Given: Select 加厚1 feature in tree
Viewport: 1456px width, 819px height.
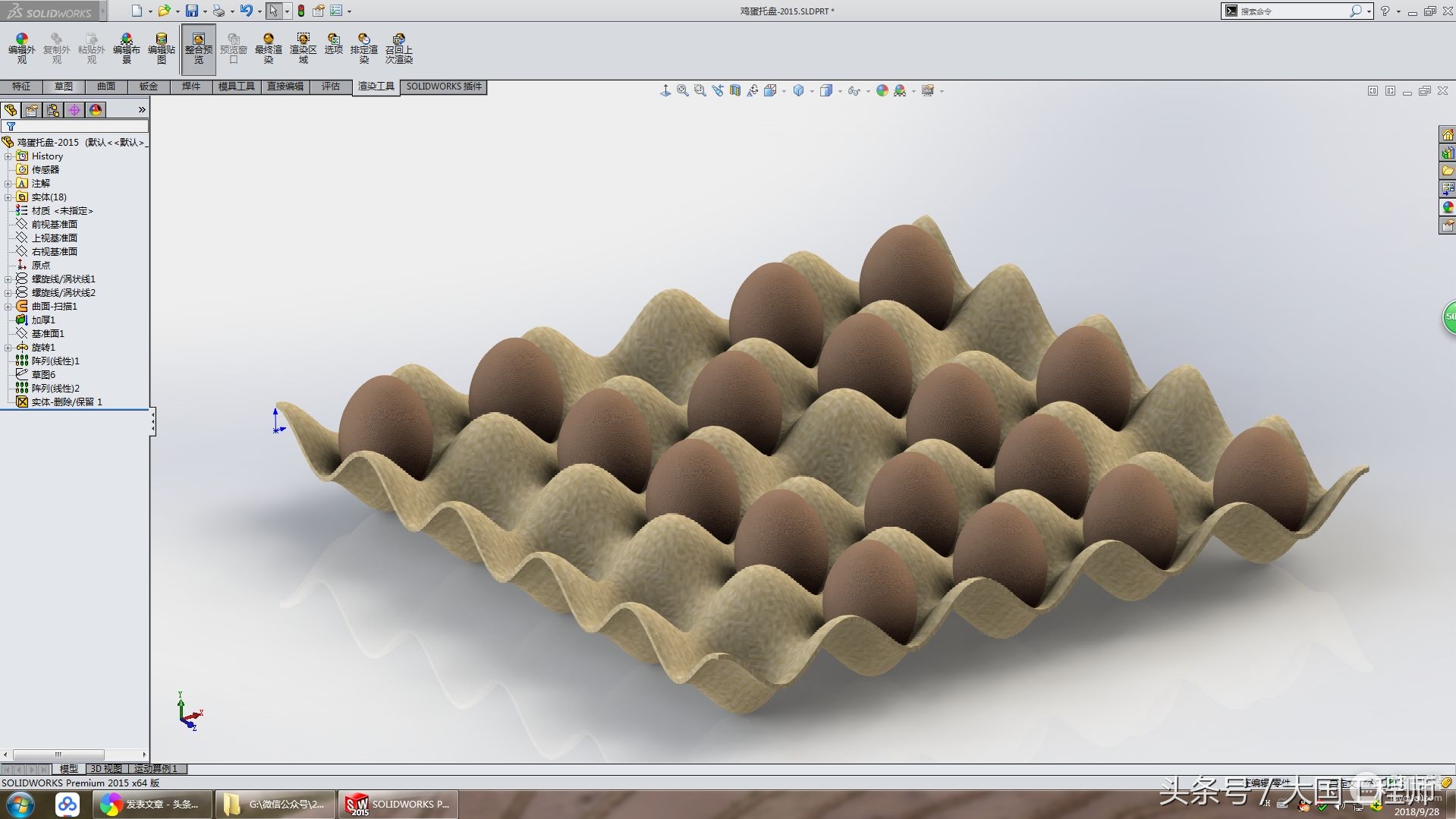Looking at the screenshot, I should pos(43,320).
